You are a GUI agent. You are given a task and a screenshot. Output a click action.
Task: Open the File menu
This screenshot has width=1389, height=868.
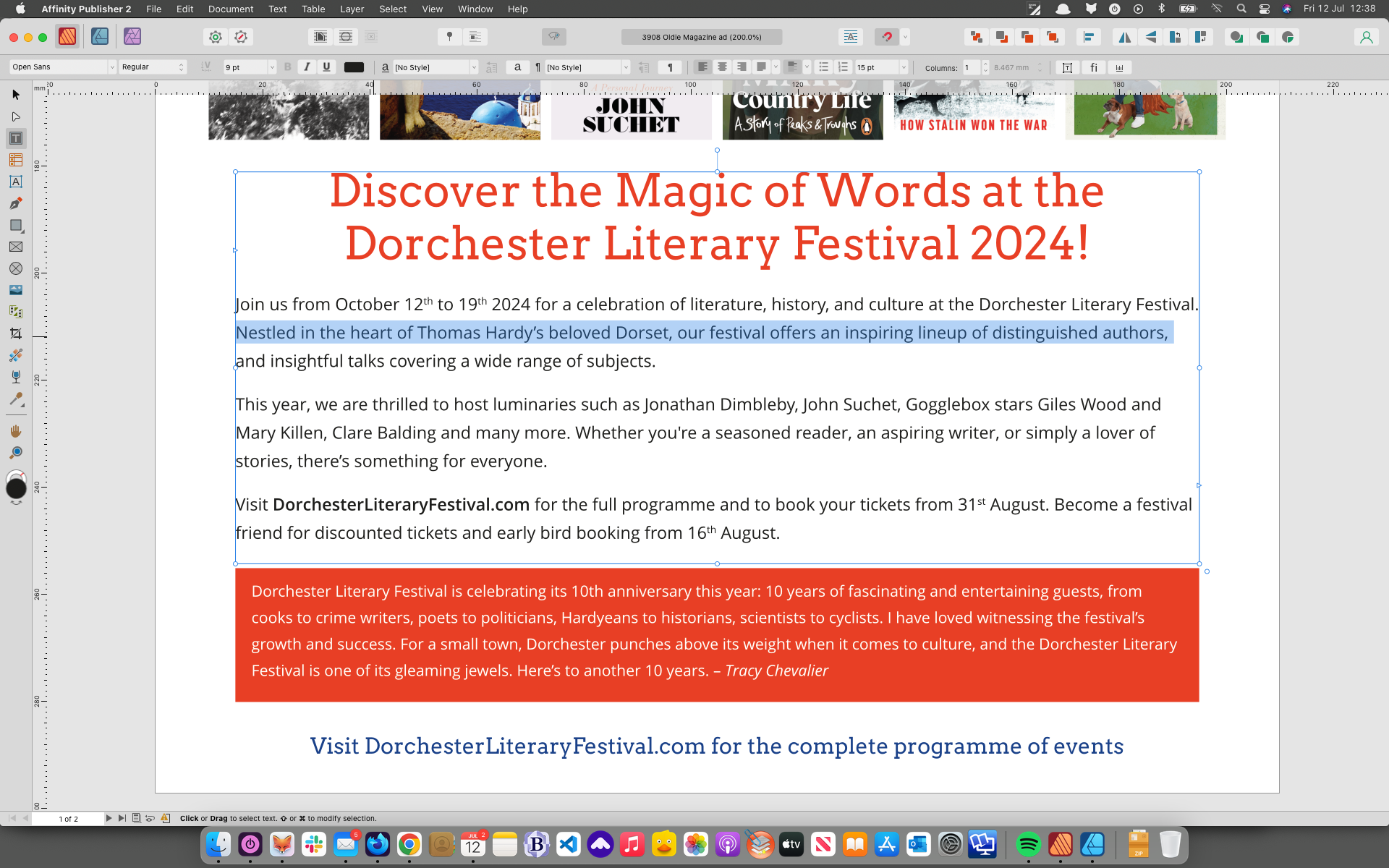click(x=153, y=9)
